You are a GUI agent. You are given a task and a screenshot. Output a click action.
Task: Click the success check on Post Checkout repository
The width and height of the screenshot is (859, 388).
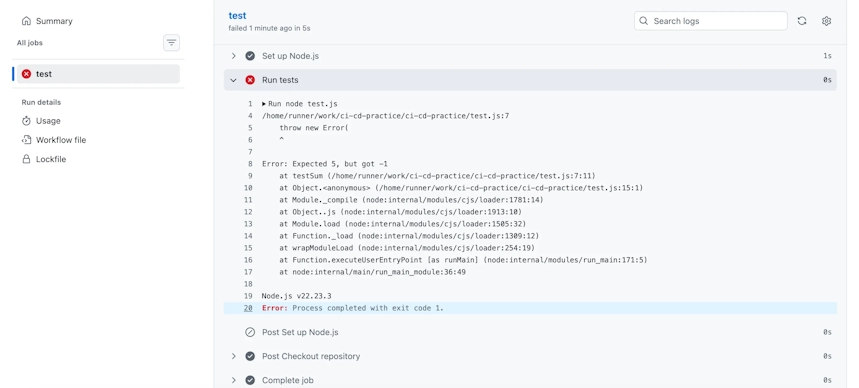click(x=250, y=356)
